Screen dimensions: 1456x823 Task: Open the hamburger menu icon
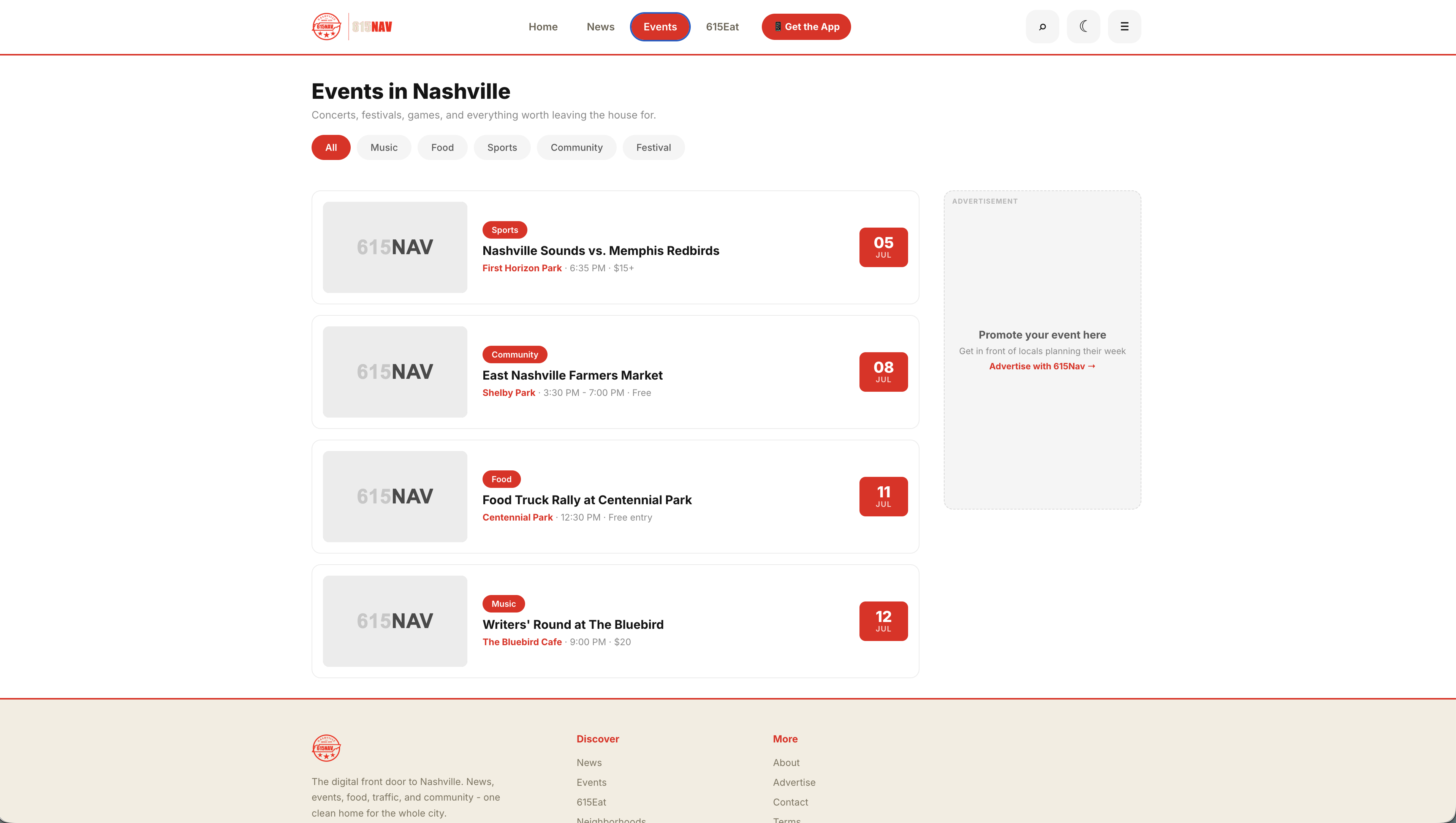(1124, 27)
